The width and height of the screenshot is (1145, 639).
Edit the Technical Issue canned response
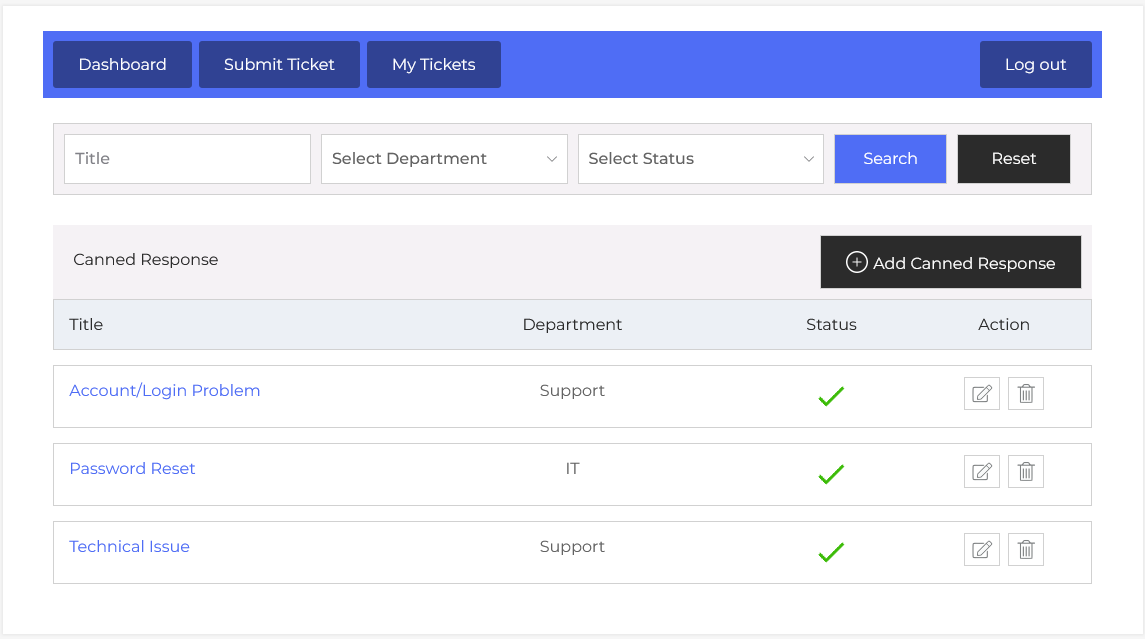[x=981, y=550]
